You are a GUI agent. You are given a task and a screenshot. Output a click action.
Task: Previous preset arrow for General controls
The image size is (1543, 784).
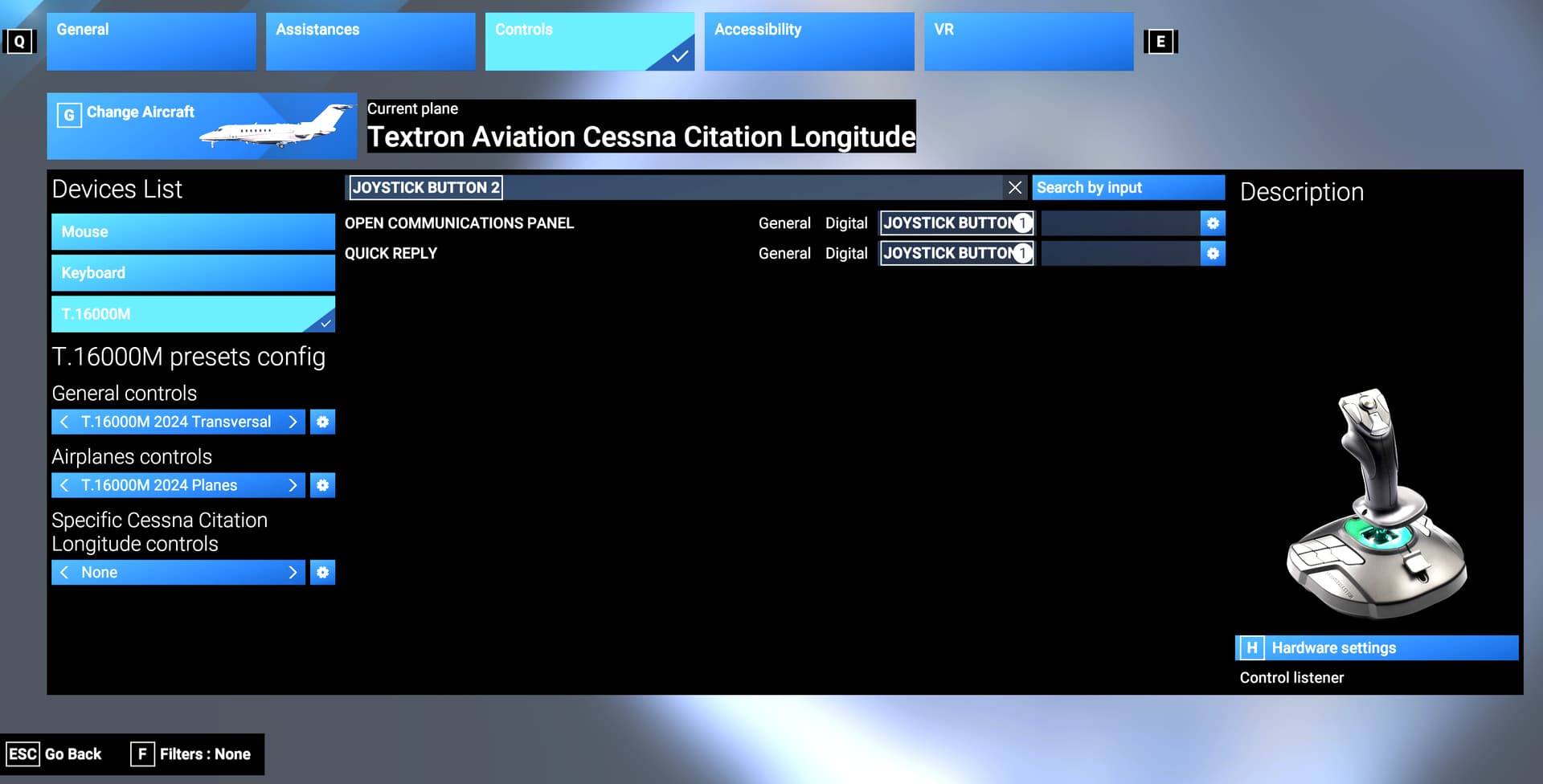64,422
